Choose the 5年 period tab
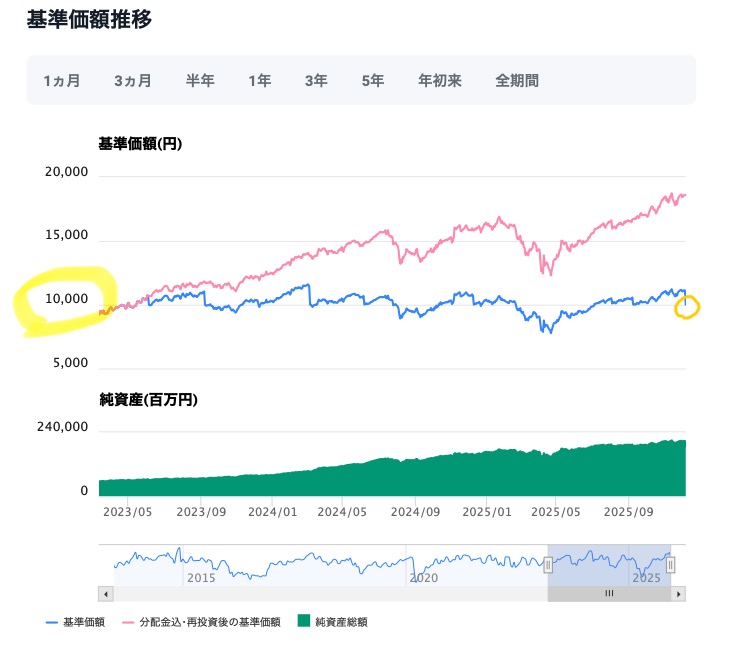Image resolution: width=732 pixels, height=646 pixels. pyautogui.click(x=373, y=81)
